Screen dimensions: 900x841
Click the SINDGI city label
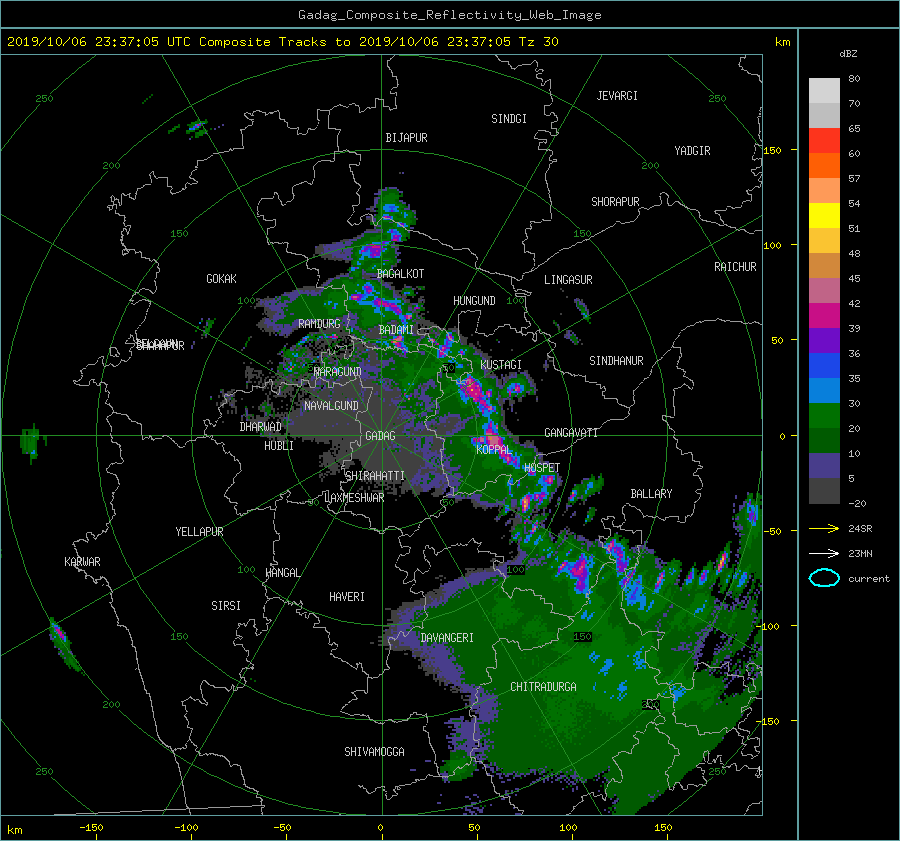pos(509,119)
